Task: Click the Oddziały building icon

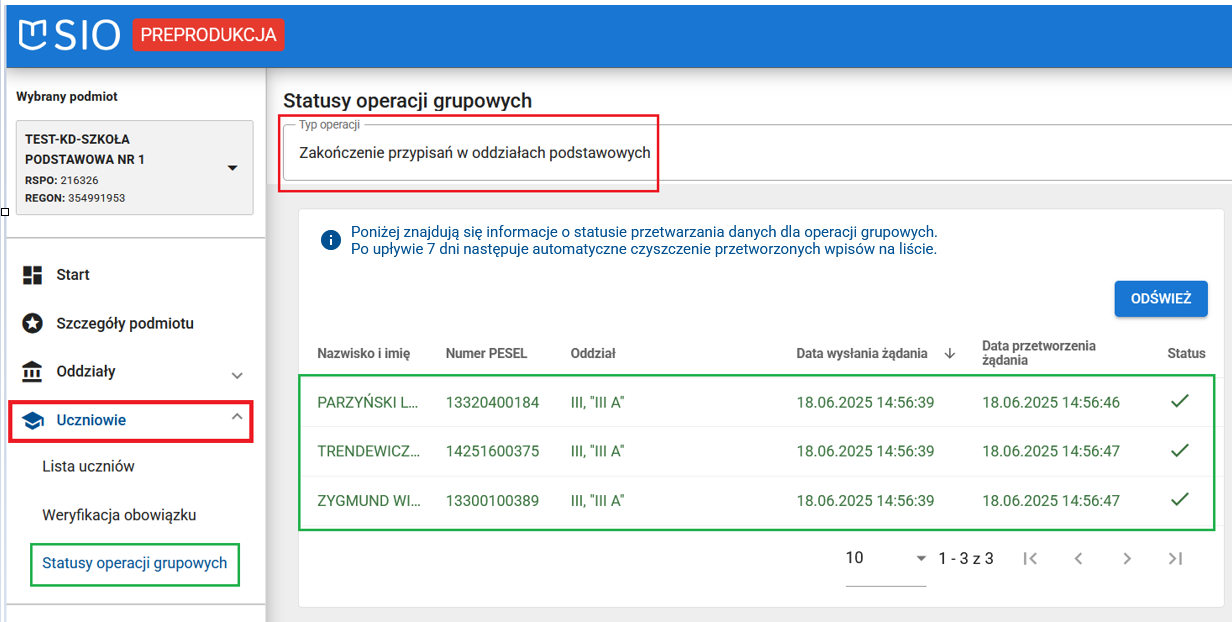Action: pos(32,372)
